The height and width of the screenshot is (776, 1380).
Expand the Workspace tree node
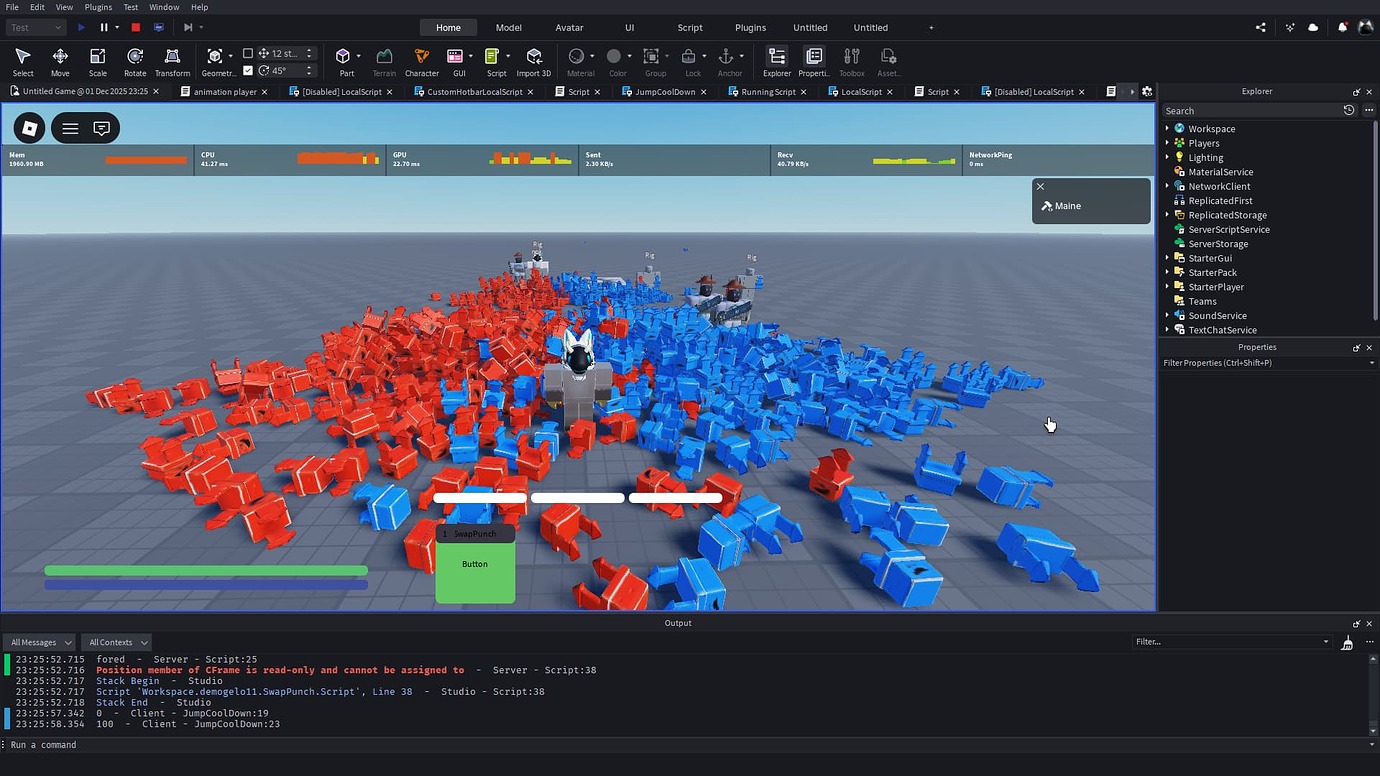(x=1167, y=129)
